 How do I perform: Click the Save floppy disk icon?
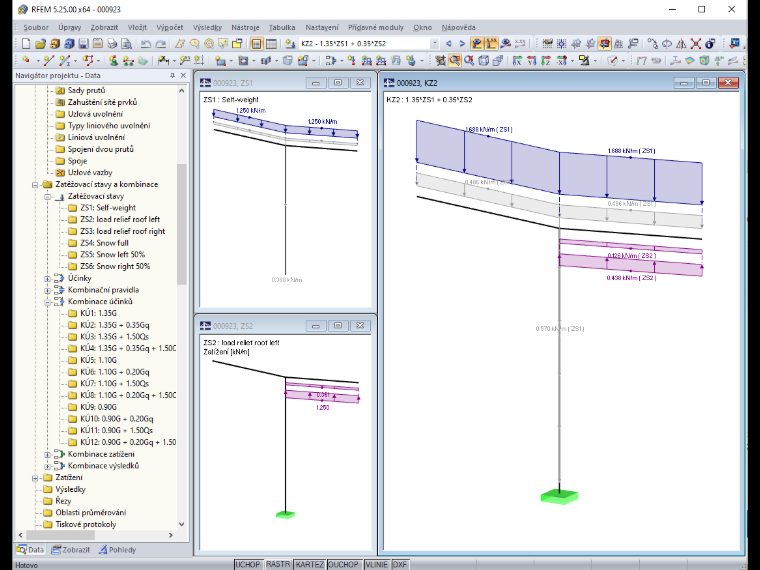[x=83, y=44]
